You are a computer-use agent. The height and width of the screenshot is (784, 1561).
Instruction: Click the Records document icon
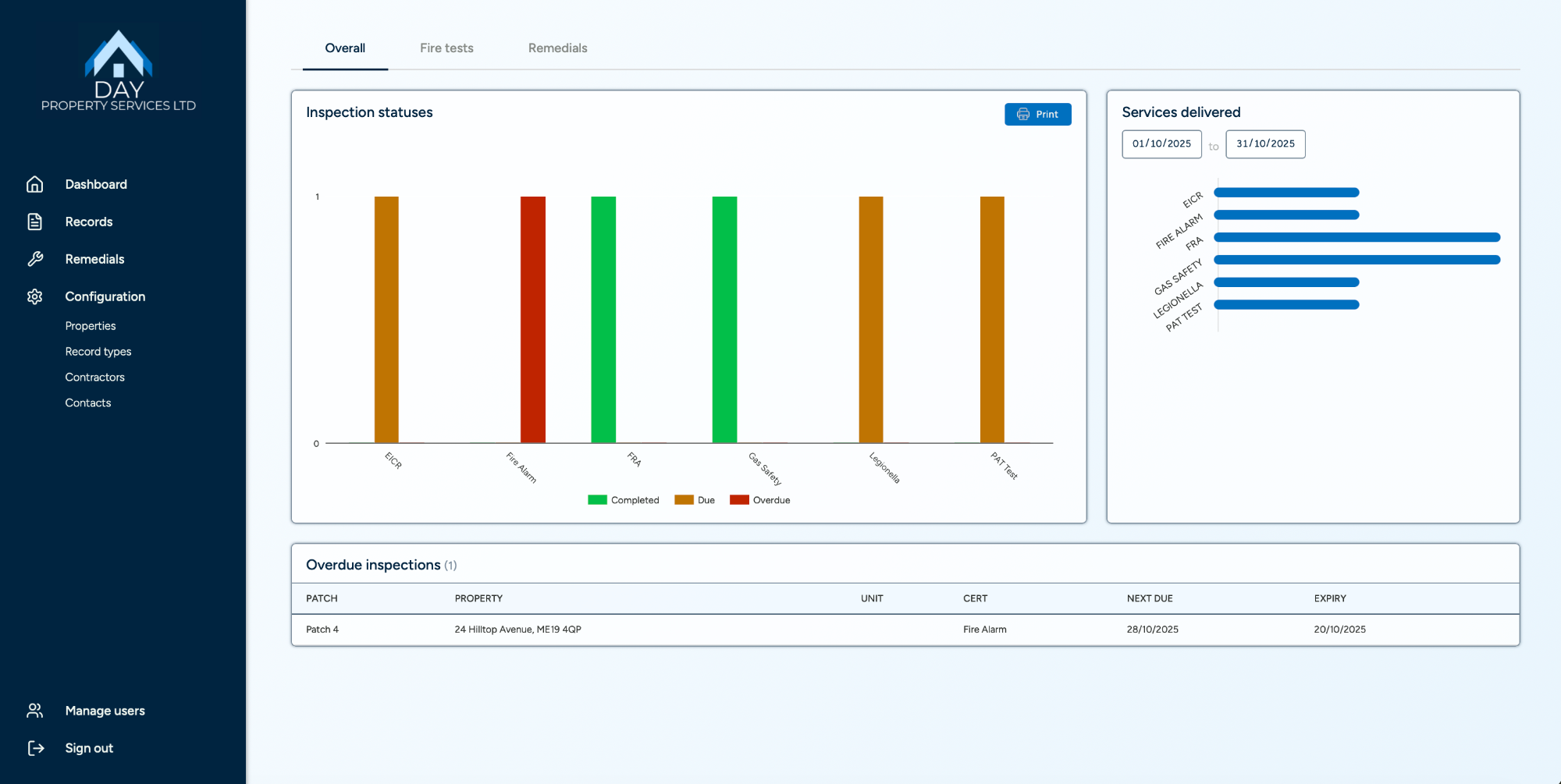(x=35, y=222)
